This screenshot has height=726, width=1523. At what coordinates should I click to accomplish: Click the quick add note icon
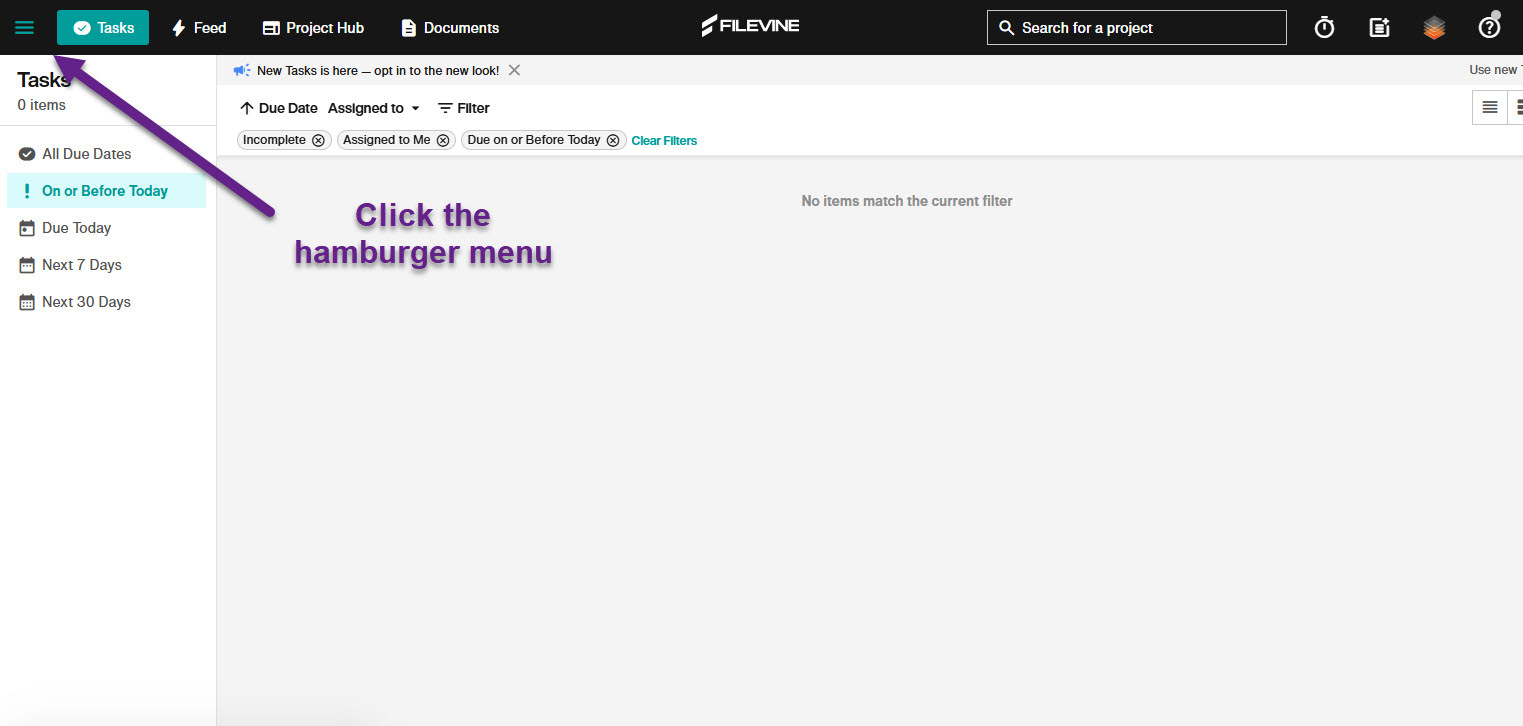click(1379, 28)
